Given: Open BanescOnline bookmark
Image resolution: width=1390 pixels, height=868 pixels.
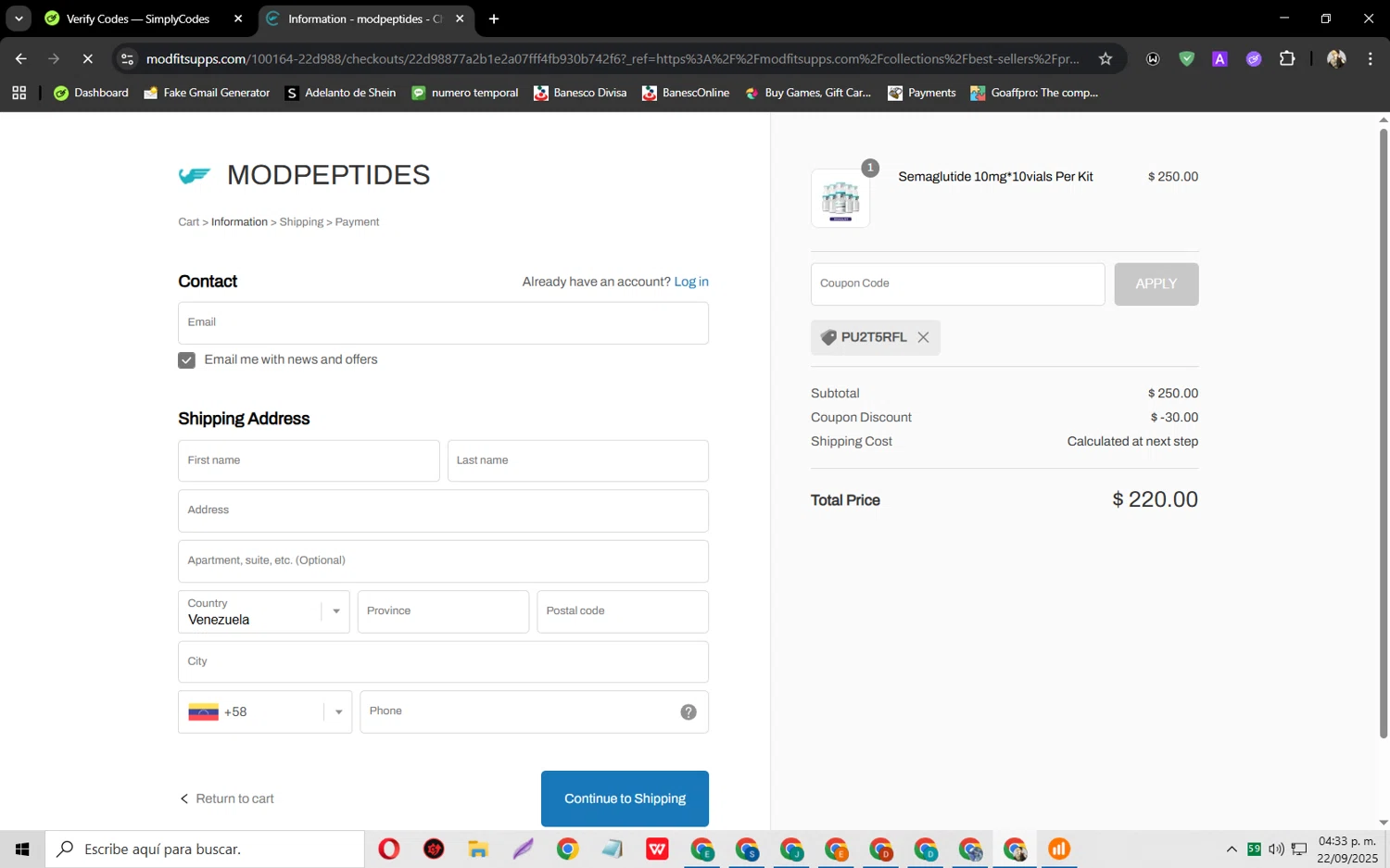Looking at the screenshot, I should 686,93.
